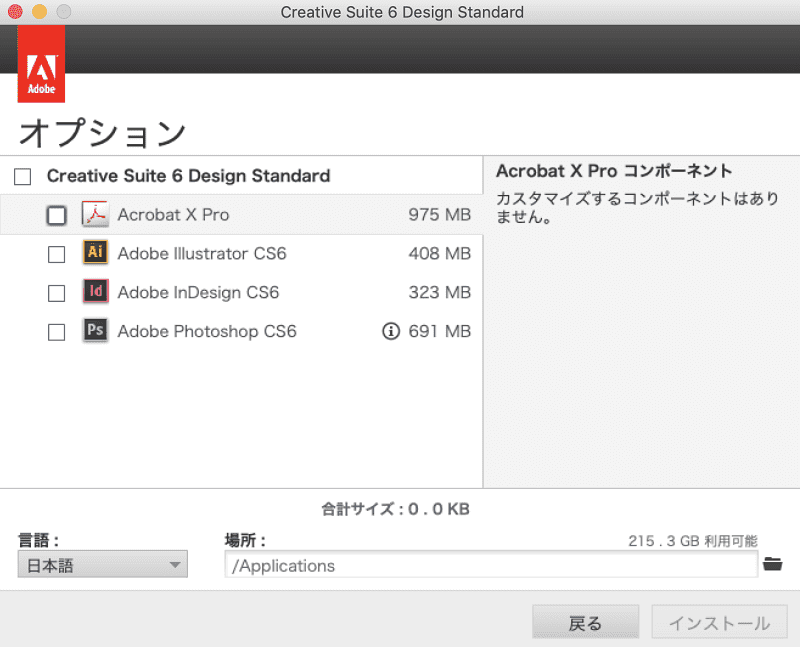Click the インストール install button
The width and height of the screenshot is (800, 647).
(x=719, y=622)
